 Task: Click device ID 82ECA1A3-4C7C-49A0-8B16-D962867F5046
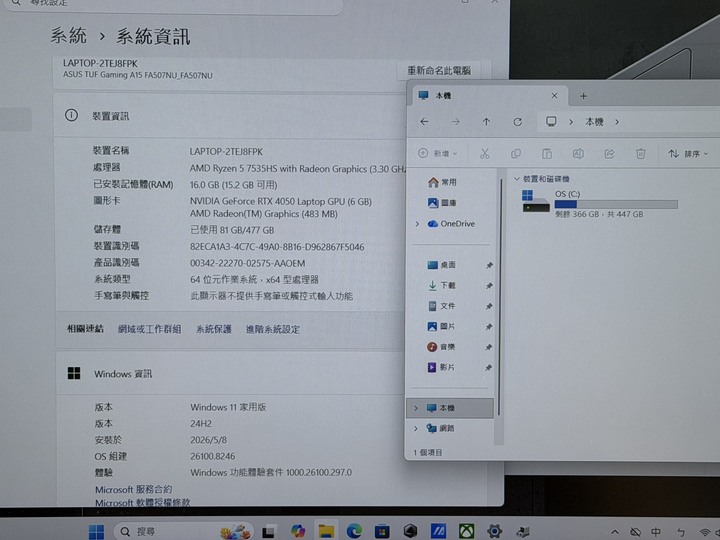277,247
